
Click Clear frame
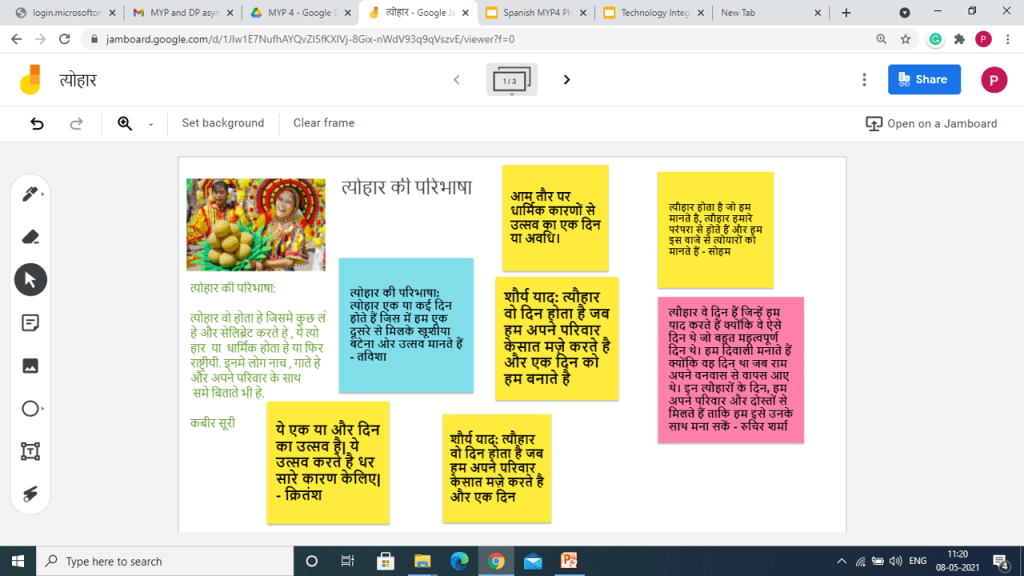[x=323, y=123]
